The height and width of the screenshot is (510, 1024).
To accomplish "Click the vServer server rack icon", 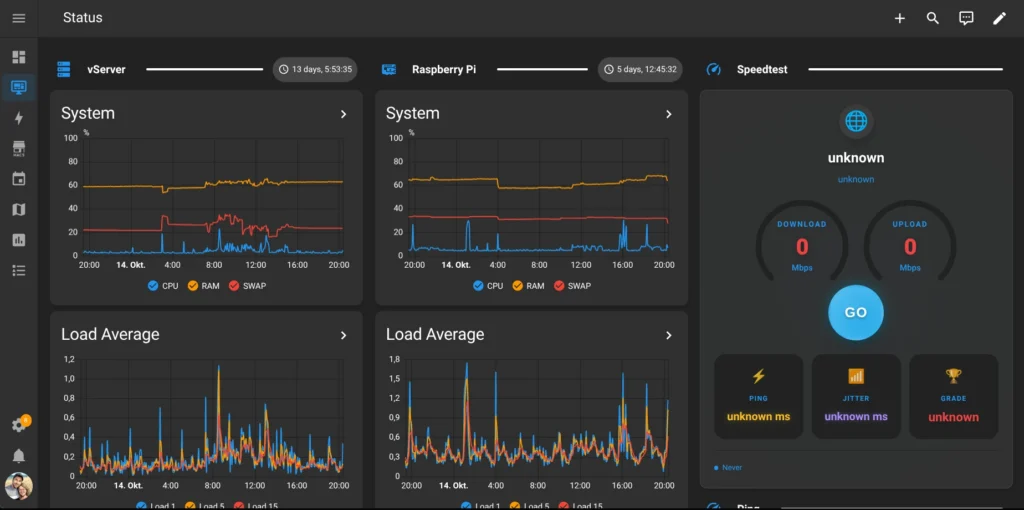I will point(63,69).
